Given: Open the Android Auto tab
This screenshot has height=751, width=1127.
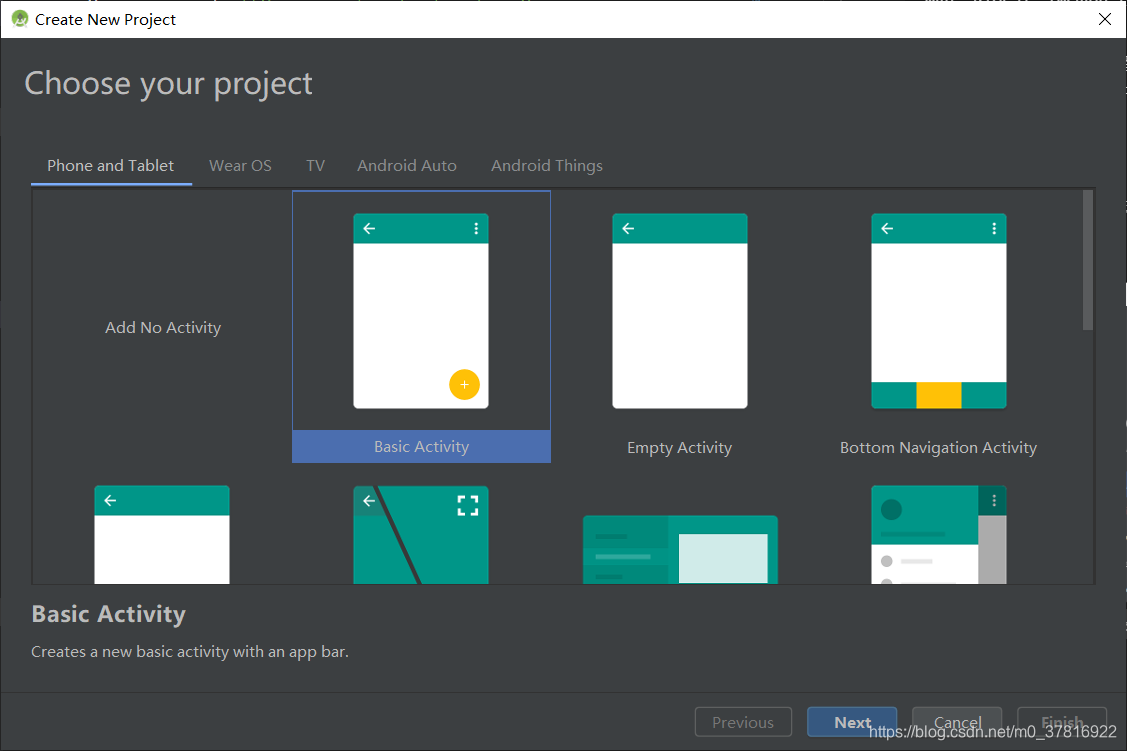Looking at the screenshot, I should coord(407,166).
